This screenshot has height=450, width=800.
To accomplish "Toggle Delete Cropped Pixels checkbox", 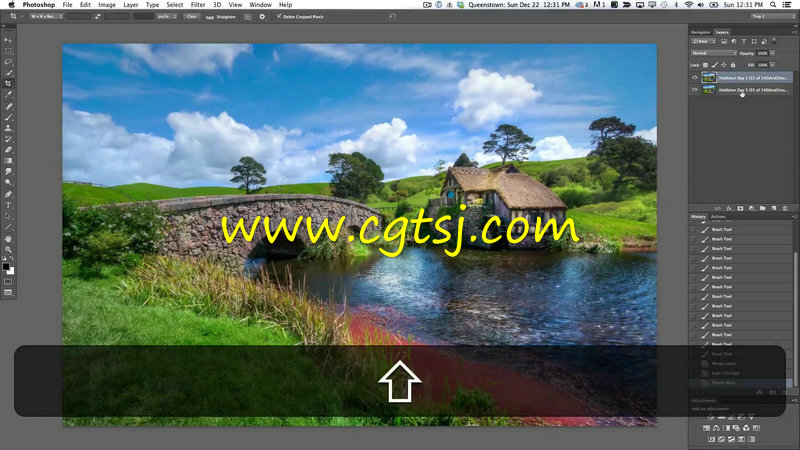I will pyautogui.click(x=279, y=16).
